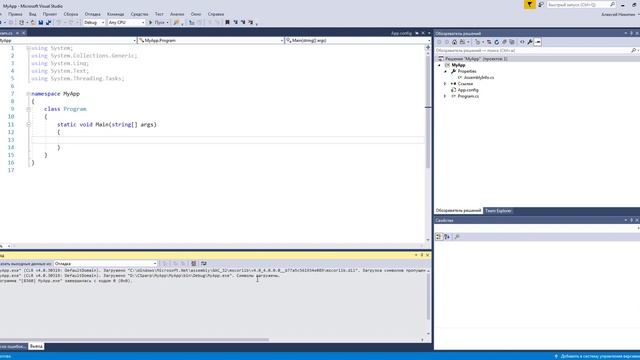Open the Main(string[] args) member dropdown

(358, 40)
